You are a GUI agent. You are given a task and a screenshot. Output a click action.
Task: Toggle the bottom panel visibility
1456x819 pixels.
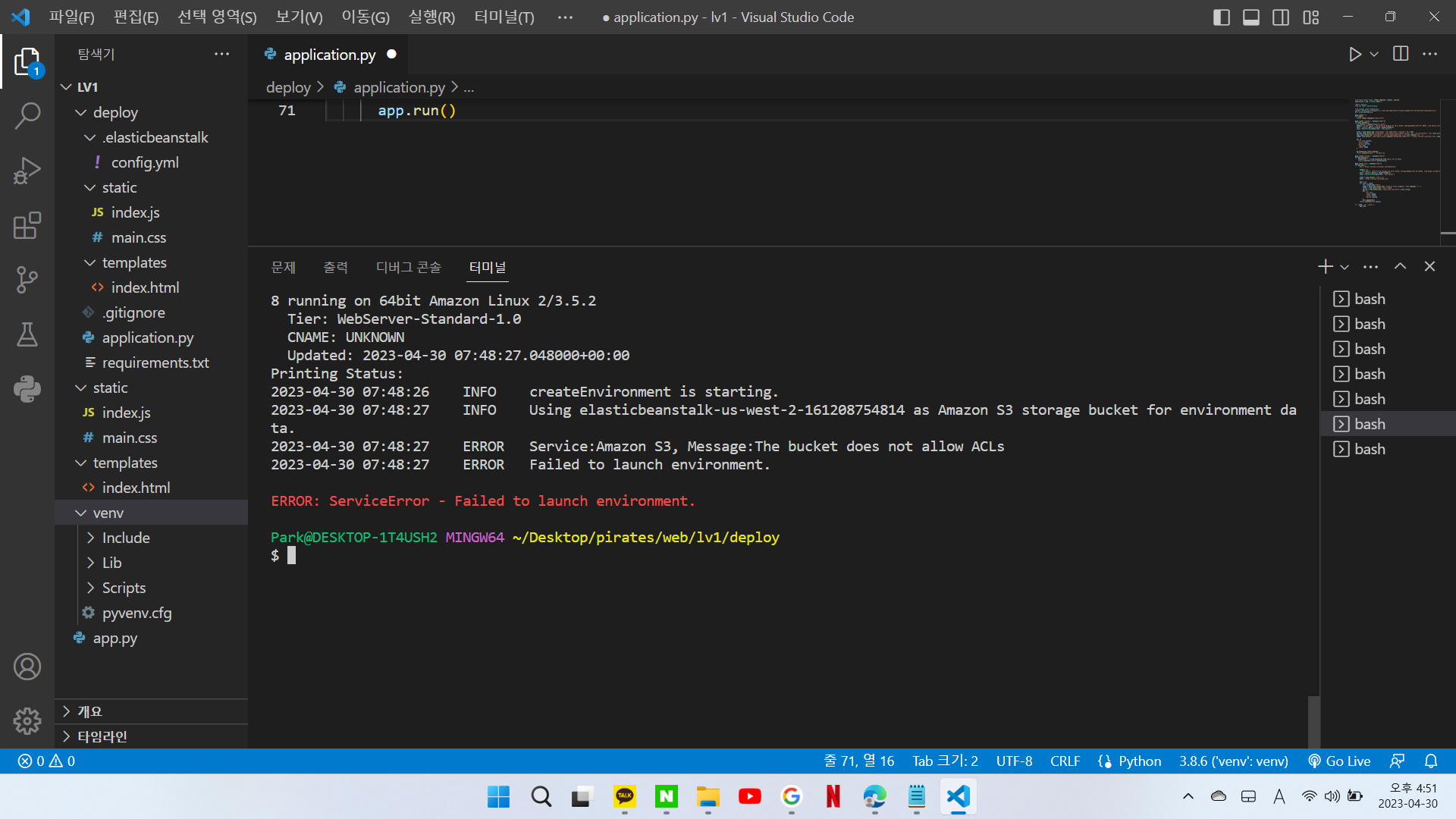1251,17
